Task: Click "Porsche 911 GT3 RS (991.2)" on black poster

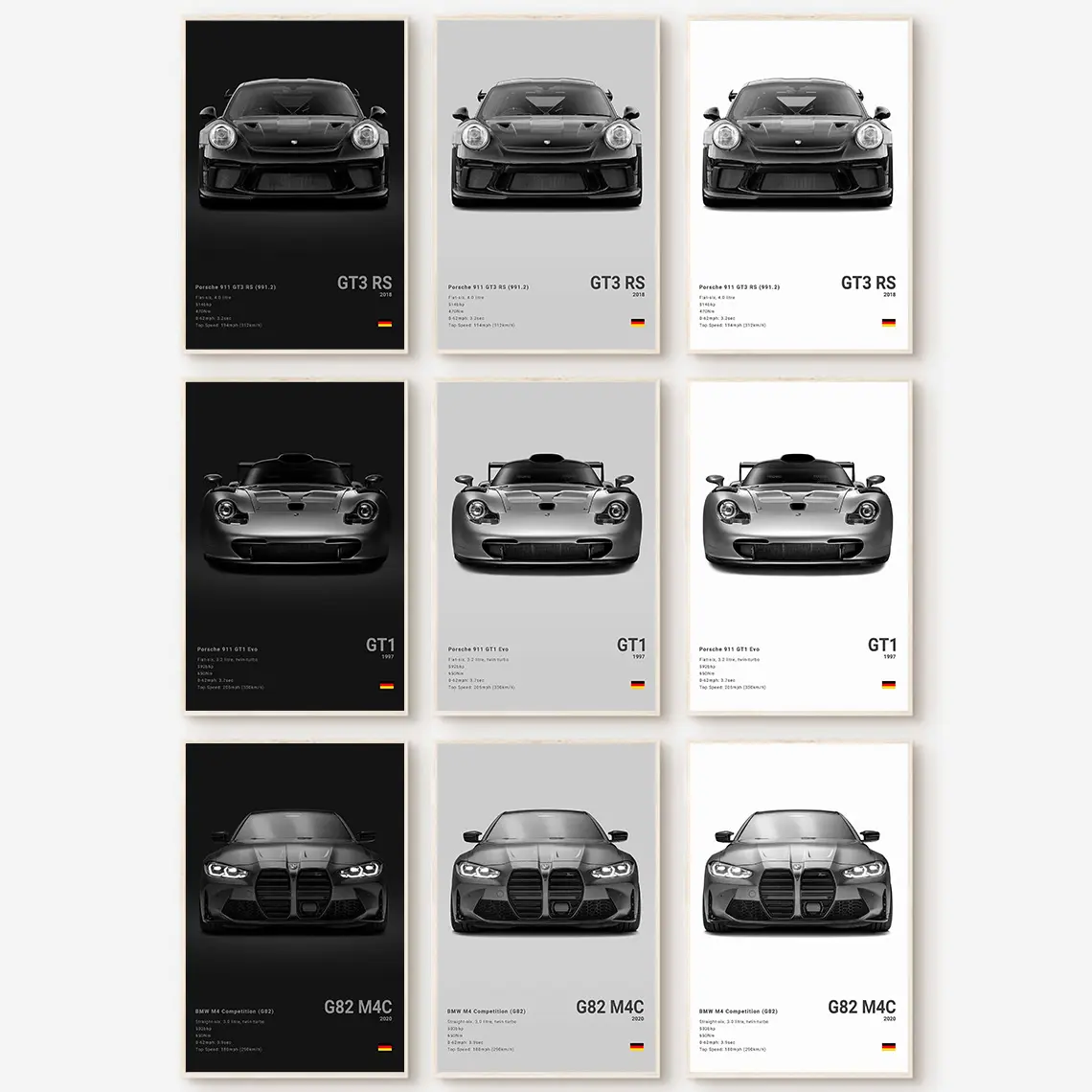Action: 236,287
